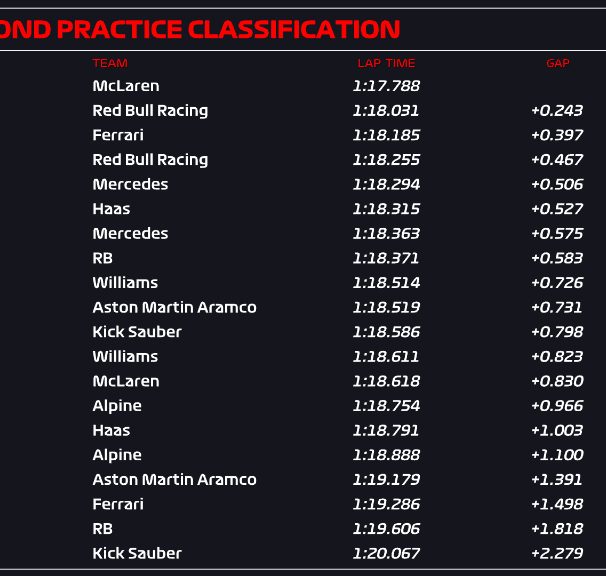
Task: Select the Red Bull Racing +0.243 gap
Action: [x=557, y=111]
